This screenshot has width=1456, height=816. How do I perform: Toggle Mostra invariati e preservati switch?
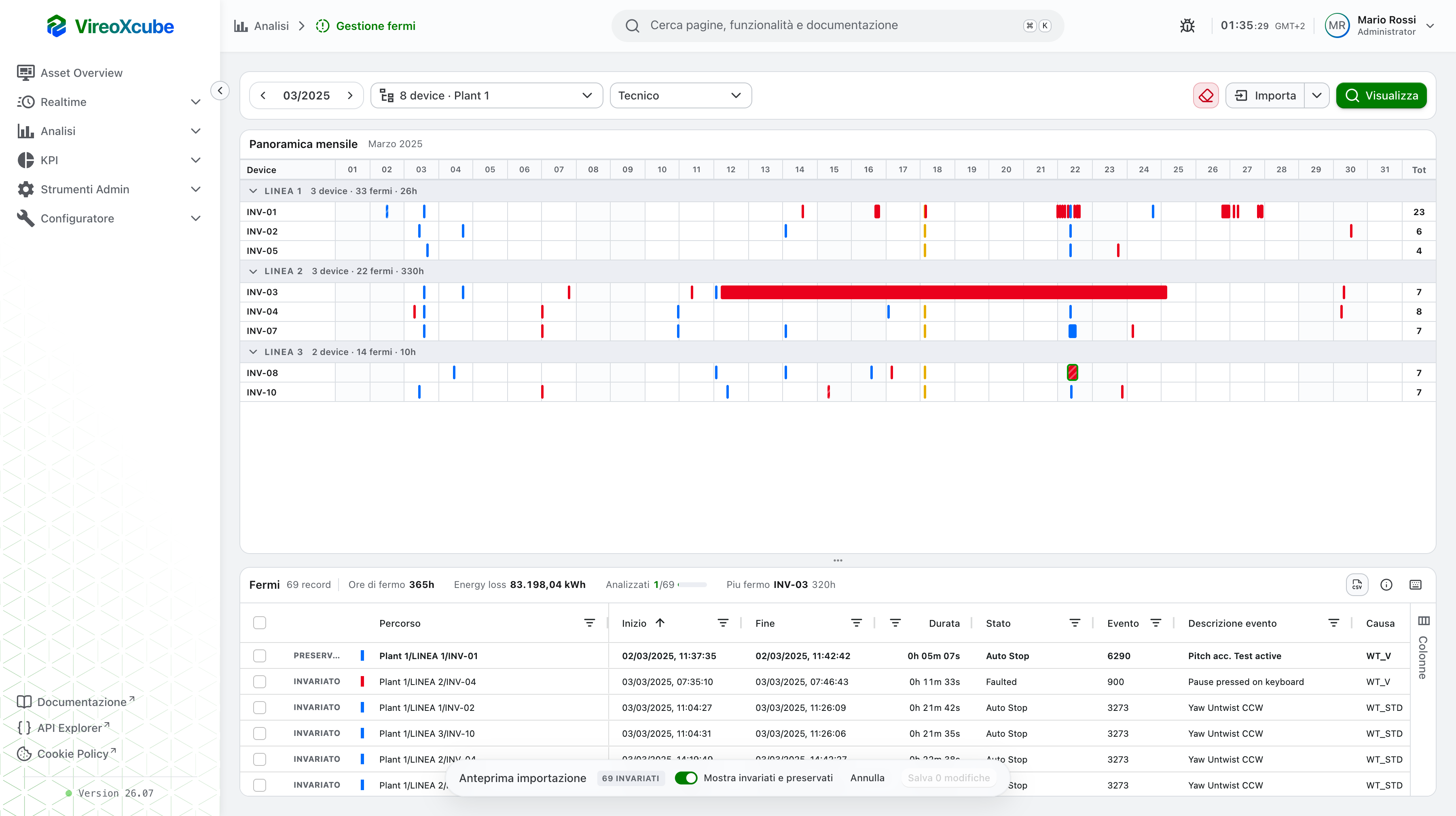[x=686, y=778]
